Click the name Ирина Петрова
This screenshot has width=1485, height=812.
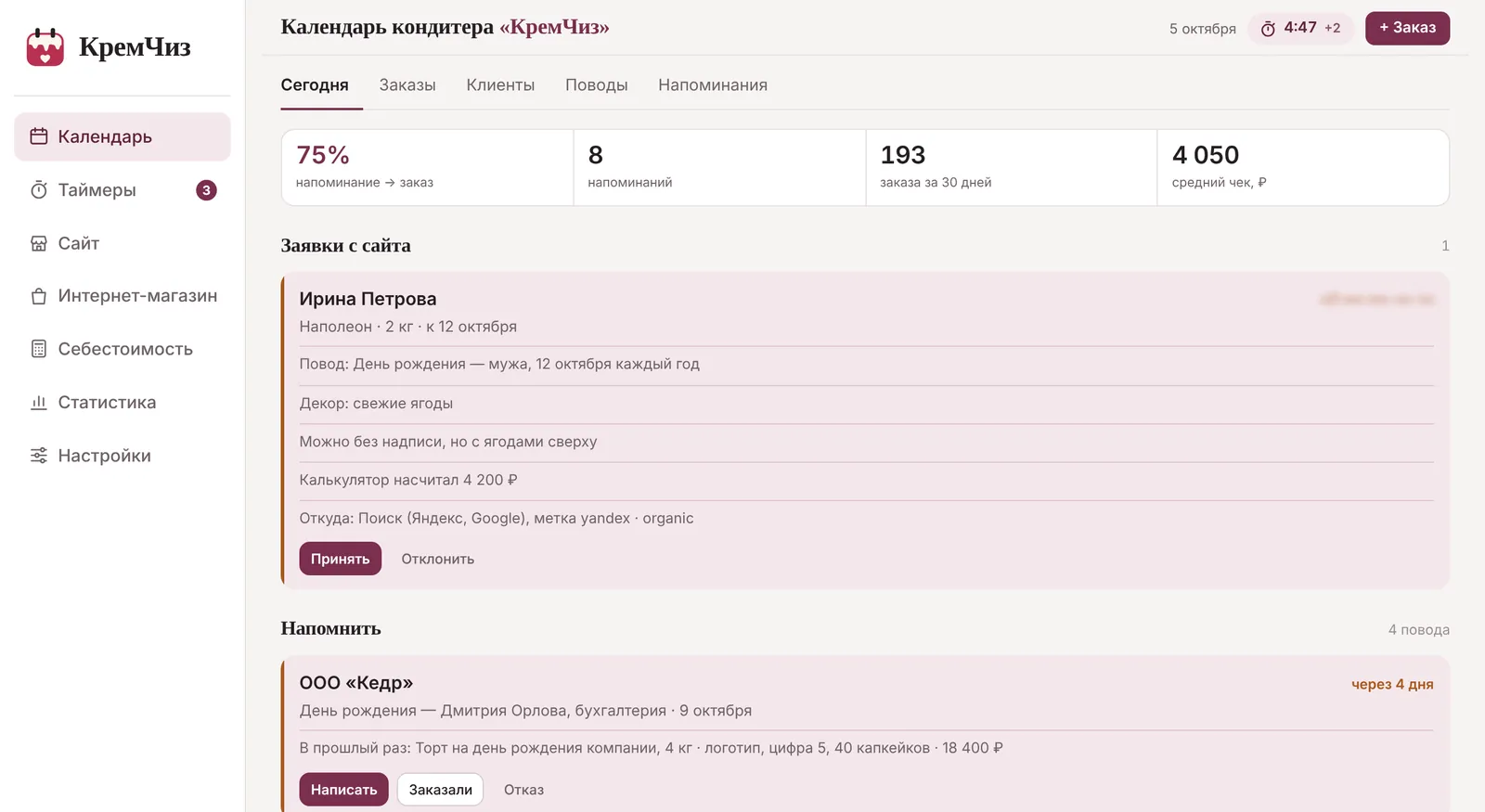pos(368,299)
